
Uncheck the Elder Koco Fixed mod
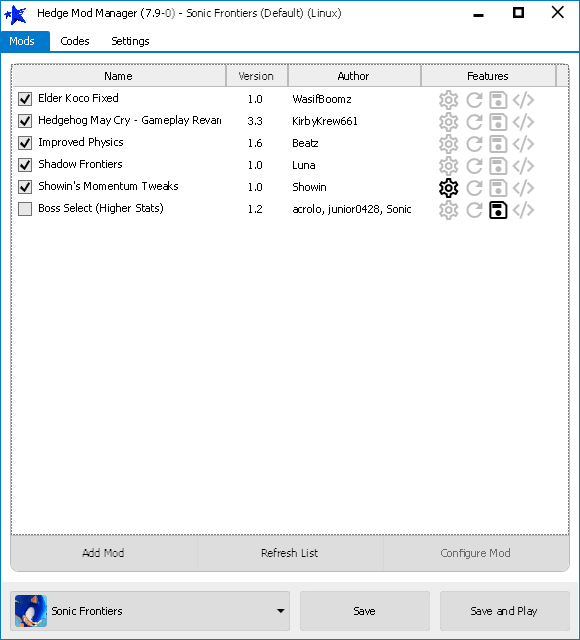[x=25, y=99]
